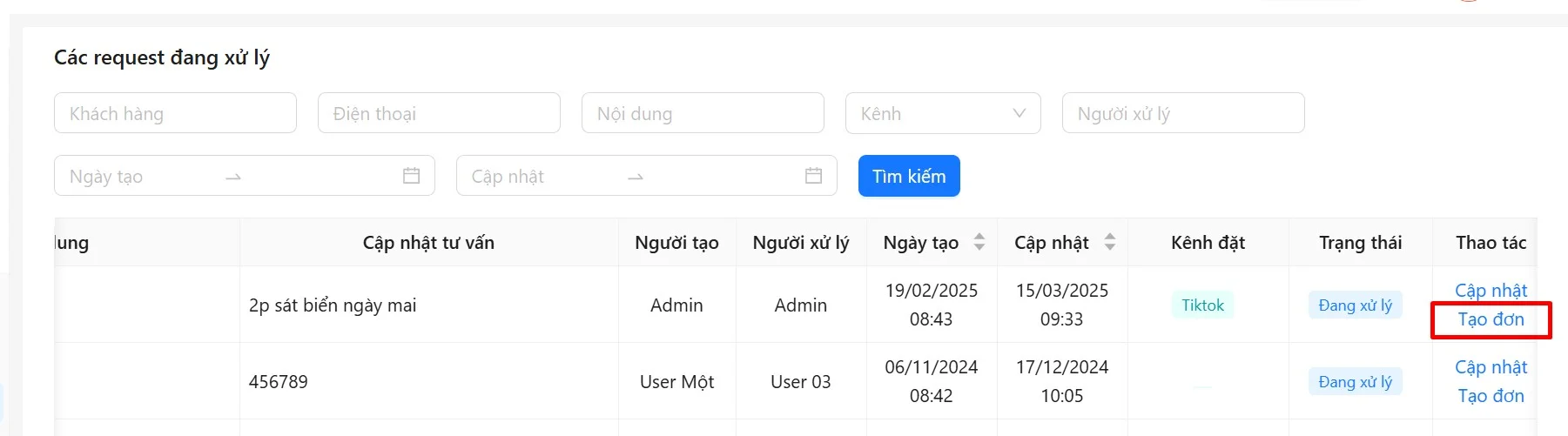Screen dimensions: 1568x436
Task: Click Cập nhật link for User Một row
Action: [1491, 367]
